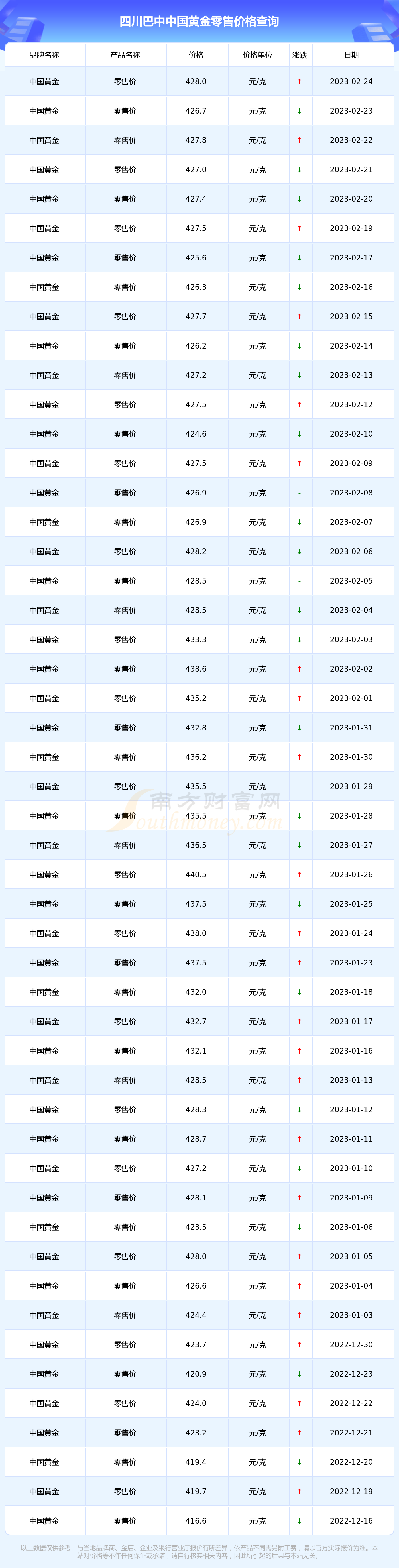Click the page title 四川巴中中国黄金零售价格查询
The image size is (399, 1568).
199,21
